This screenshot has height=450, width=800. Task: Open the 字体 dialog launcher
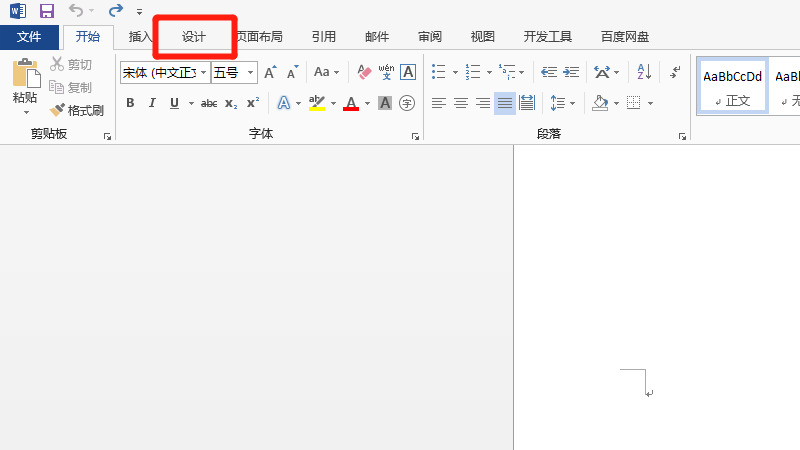[x=415, y=136]
